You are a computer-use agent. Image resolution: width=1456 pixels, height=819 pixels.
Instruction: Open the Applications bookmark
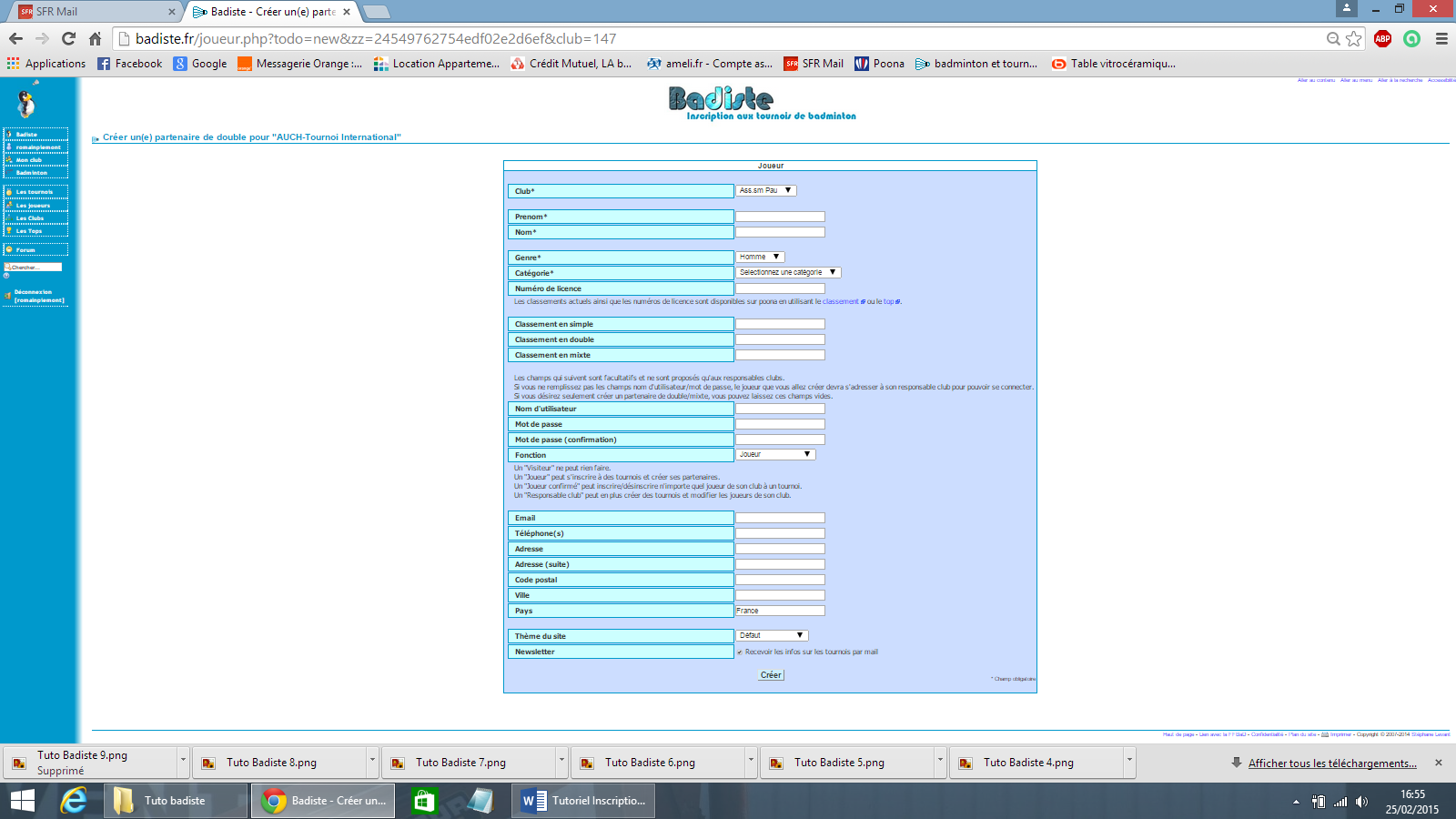pos(45,64)
